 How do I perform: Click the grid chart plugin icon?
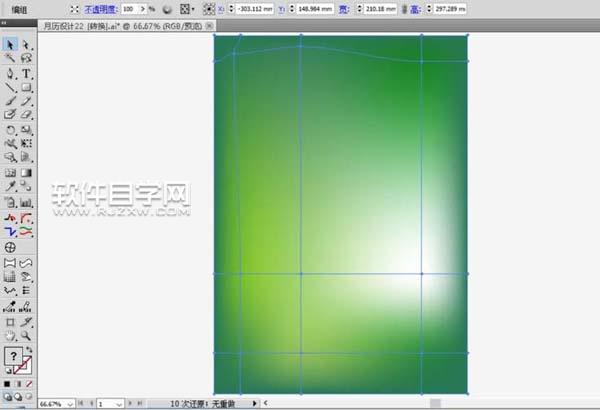pyautogui.click(x=10, y=277)
